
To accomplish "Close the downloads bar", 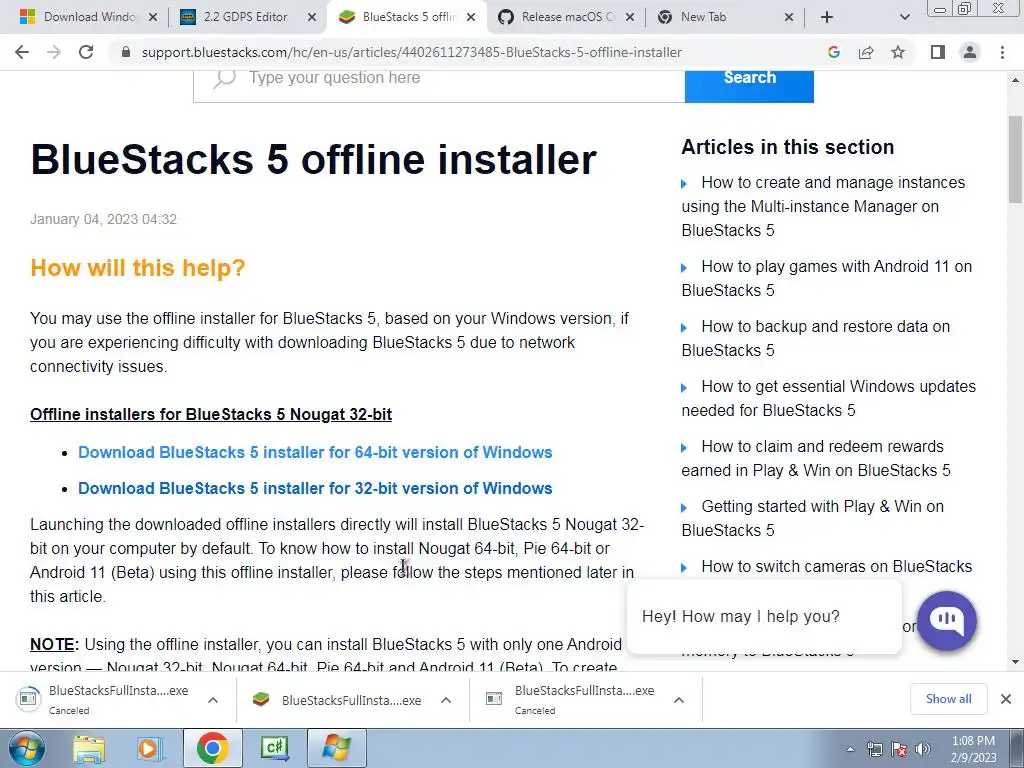I will [x=1006, y=699].
